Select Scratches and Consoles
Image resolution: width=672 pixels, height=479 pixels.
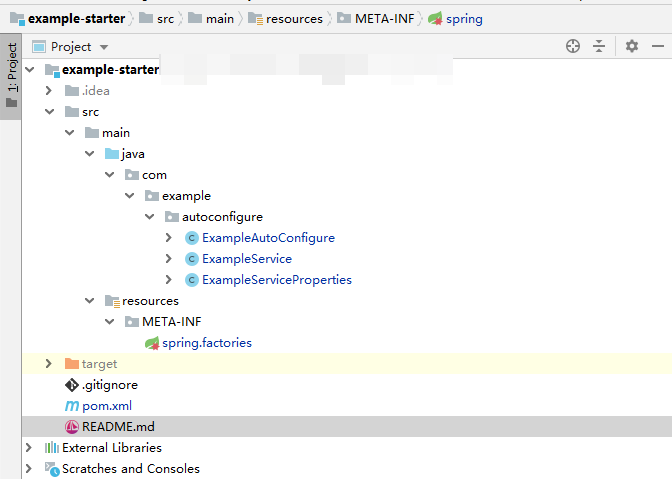tap(131, 469)
